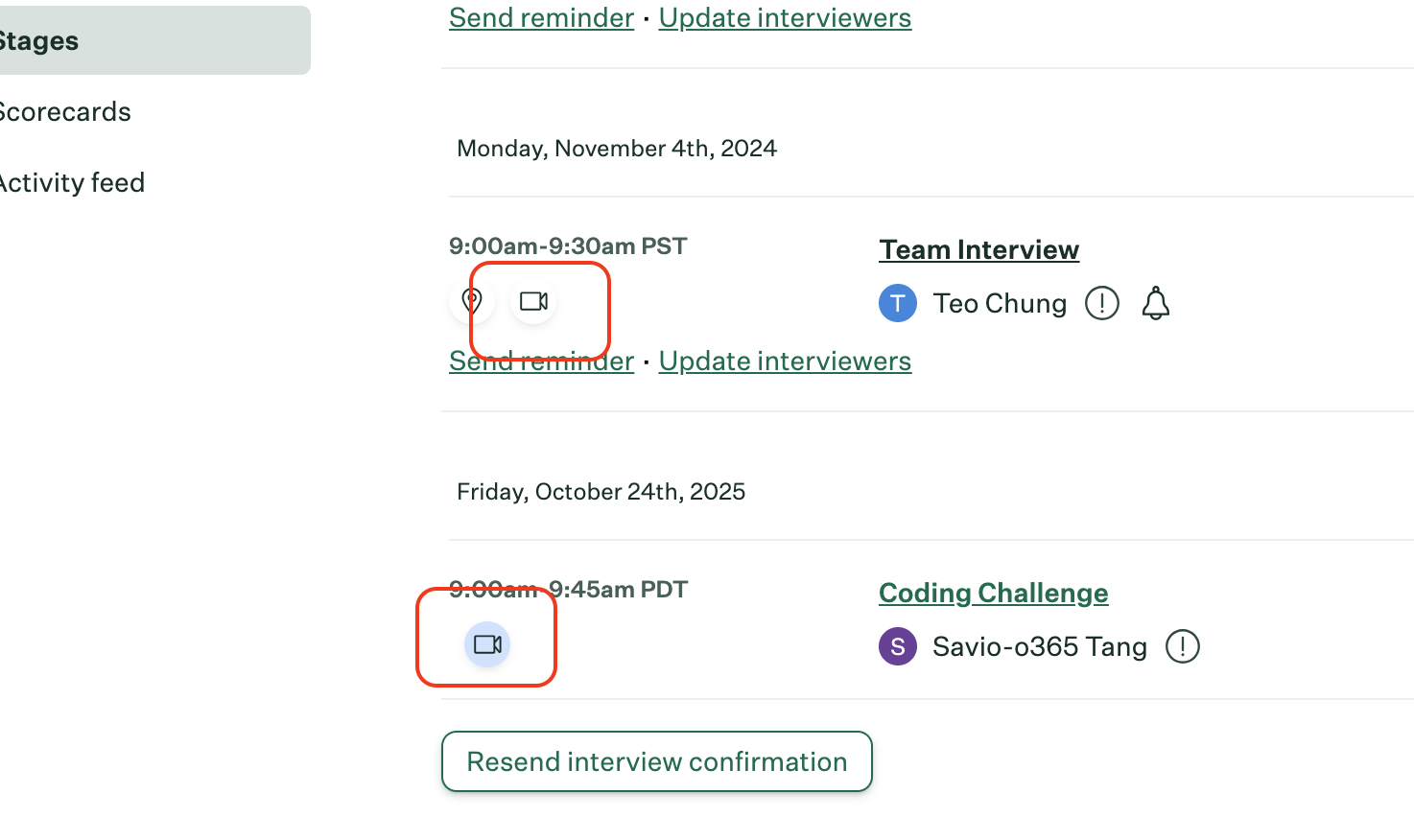Click the bell icon beside Teo Chung
1414x840 pixels.
pos(1156,303)
